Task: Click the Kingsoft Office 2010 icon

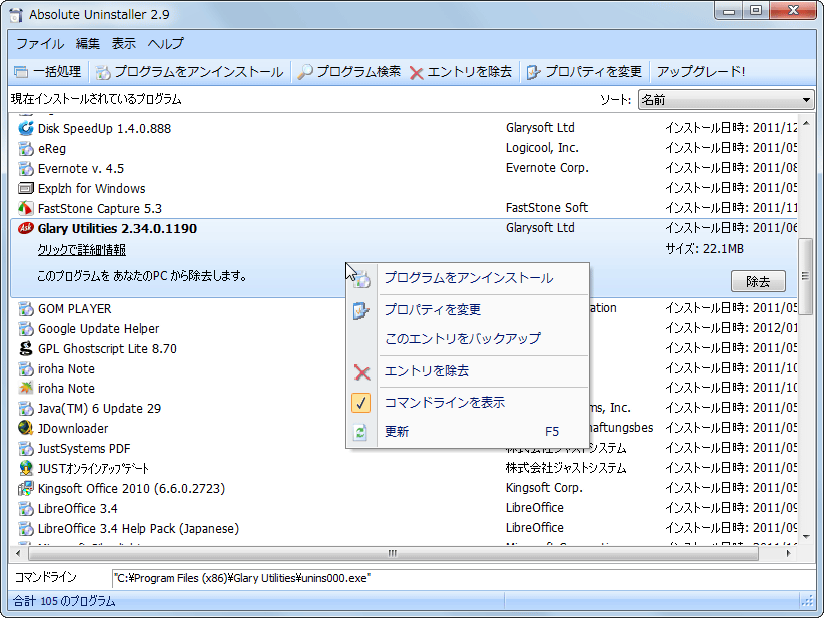Action: (25, 488)
